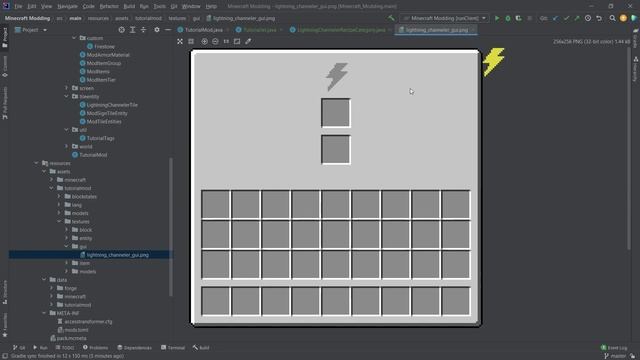
Task: Hide the Project tool window
Action: tap(168, 30)
